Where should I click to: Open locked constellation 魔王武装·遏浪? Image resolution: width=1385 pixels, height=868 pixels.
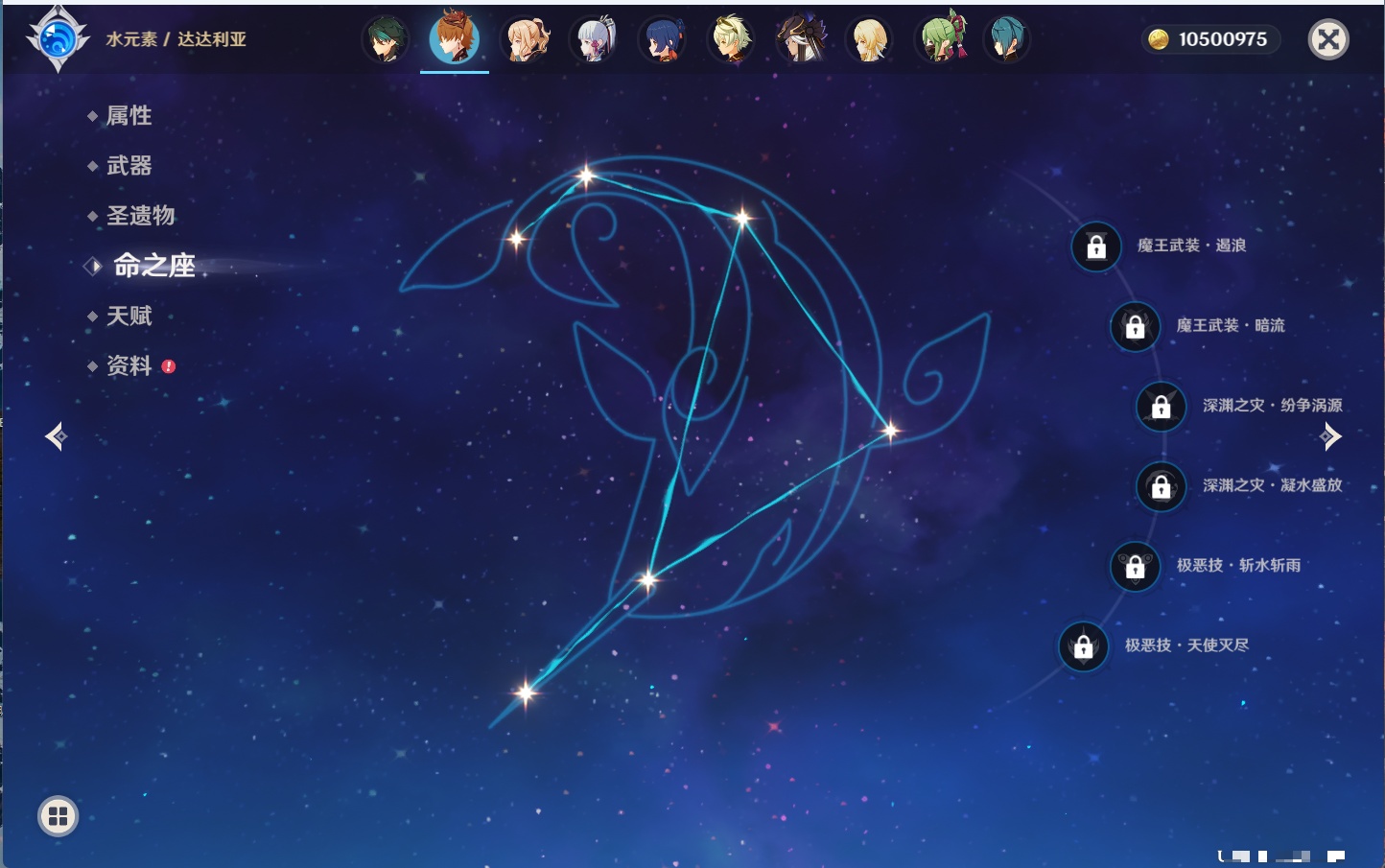(1096, 246)
